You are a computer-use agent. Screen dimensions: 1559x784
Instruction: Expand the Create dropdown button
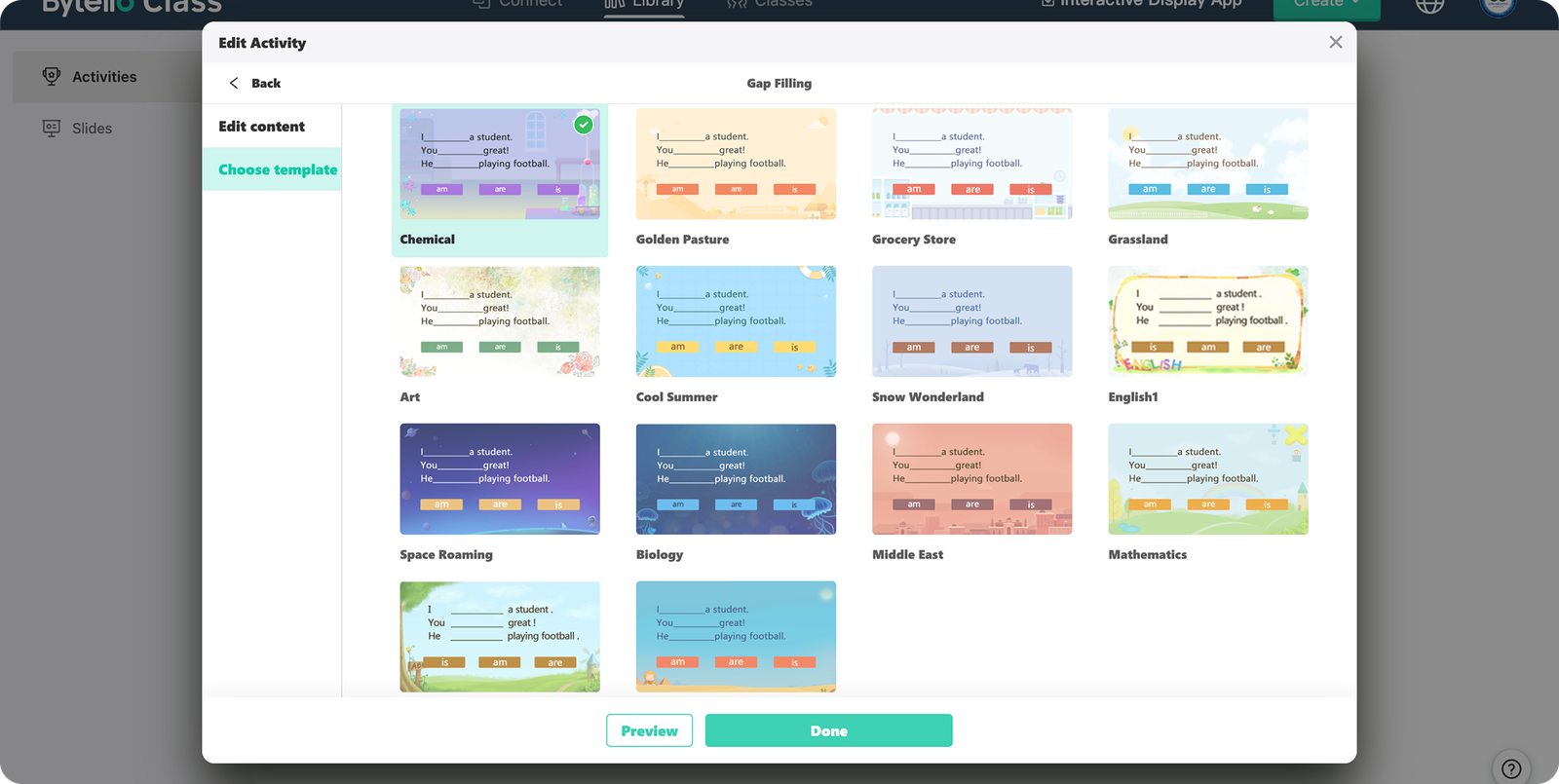coord(1326,5)
